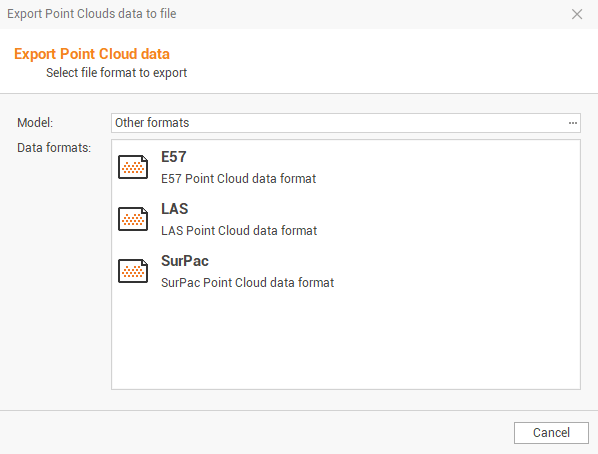Cancel the export dialog

pyautogui.click(x=551, y=433)
